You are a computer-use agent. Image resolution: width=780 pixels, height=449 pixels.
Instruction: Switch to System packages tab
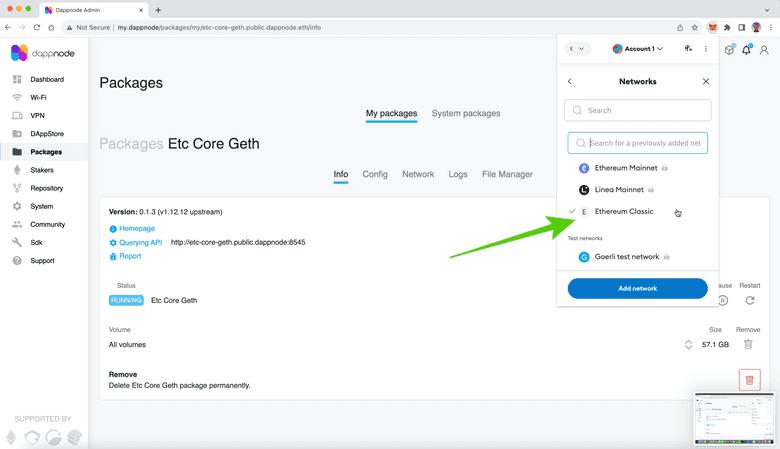[466, 114]
